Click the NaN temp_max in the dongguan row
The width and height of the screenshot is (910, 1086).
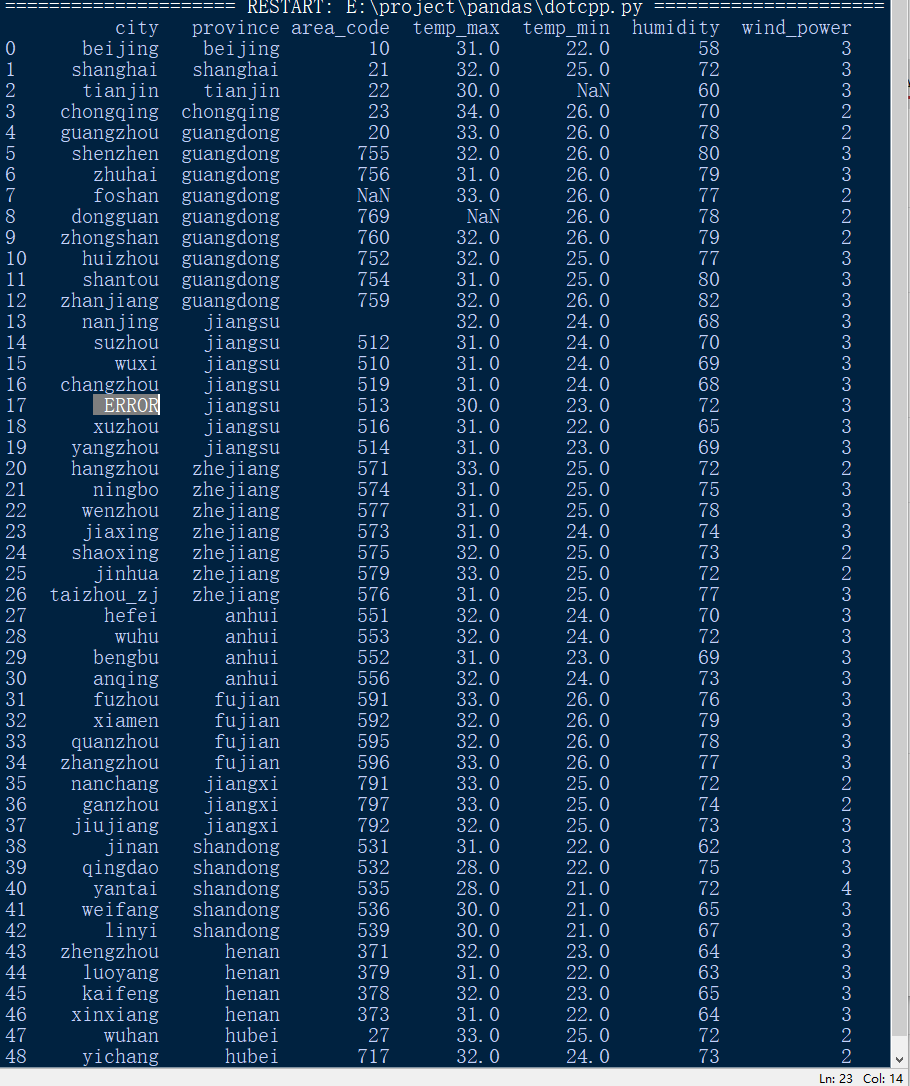(x=483, y=217)
